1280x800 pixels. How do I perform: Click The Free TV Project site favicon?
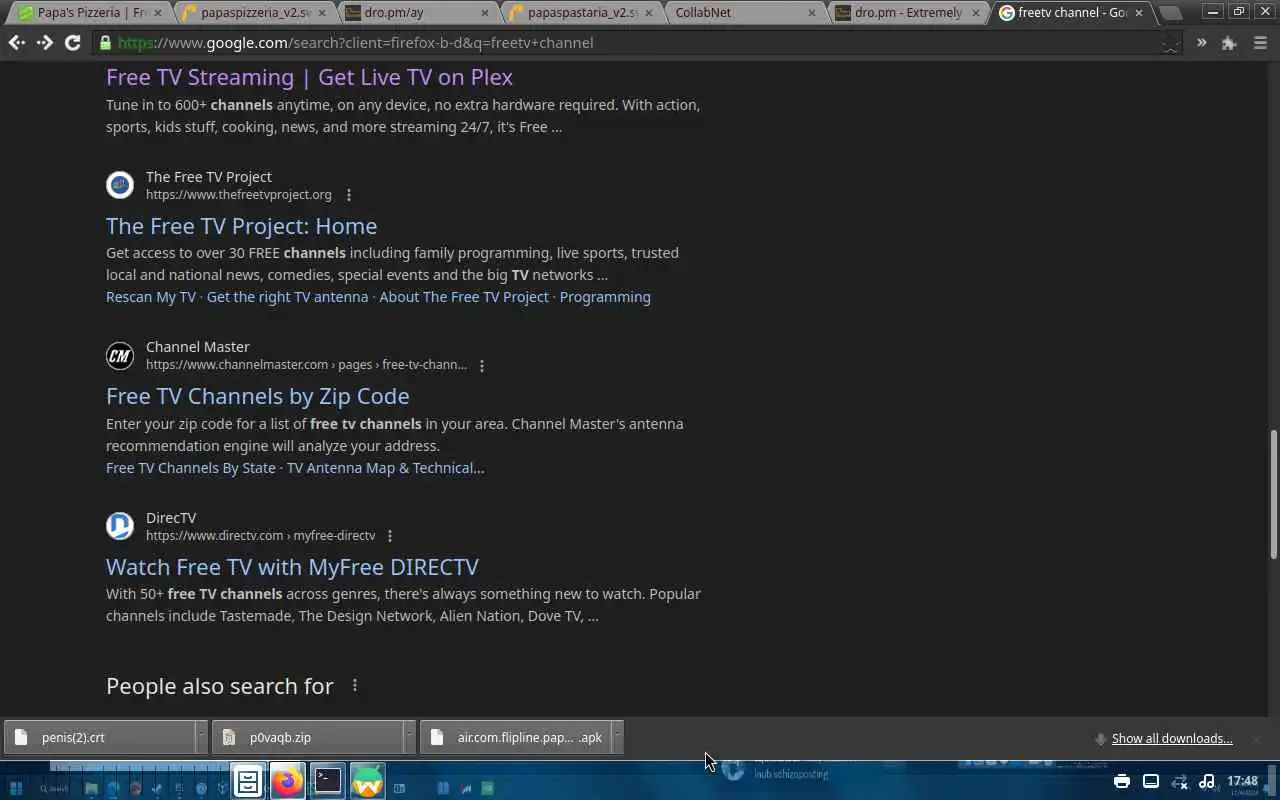[x=120, y=185]
